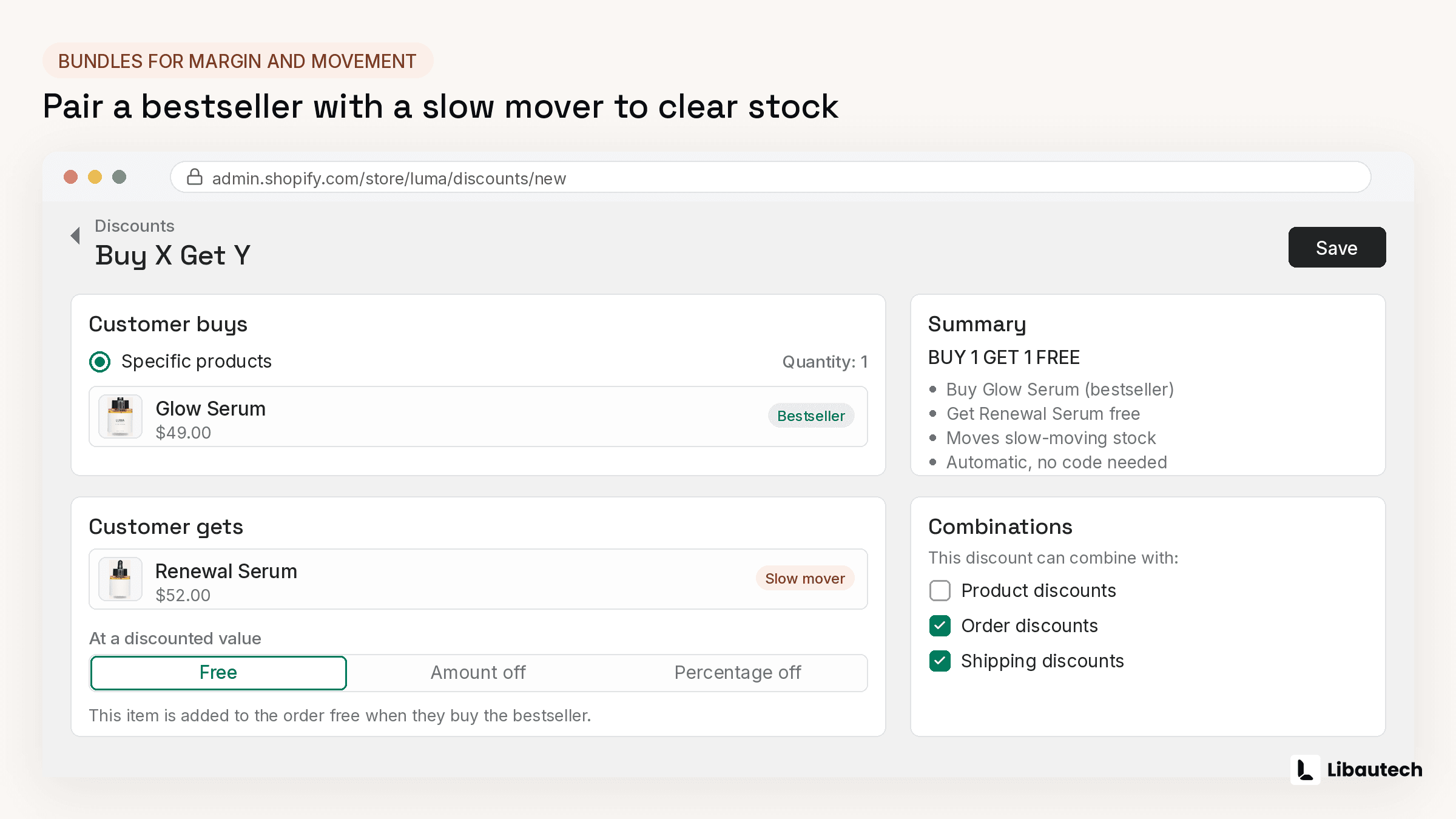Click 'Buy Glow Serum (bestseller)' summary line
The height and width of the screenshot is (819, 1456).
point(1060,389)
